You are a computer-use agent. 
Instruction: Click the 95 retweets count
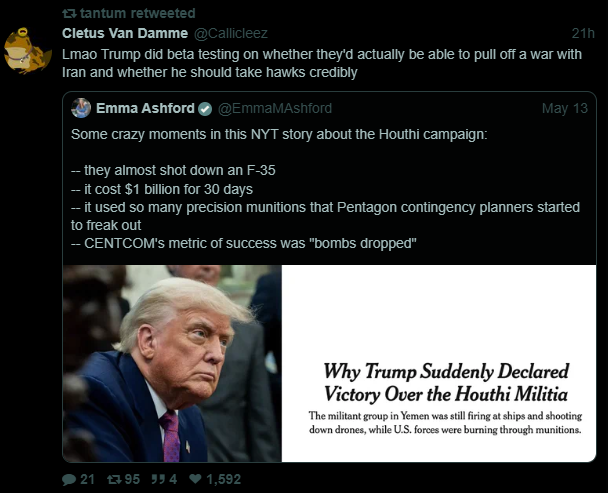point(132,479)
